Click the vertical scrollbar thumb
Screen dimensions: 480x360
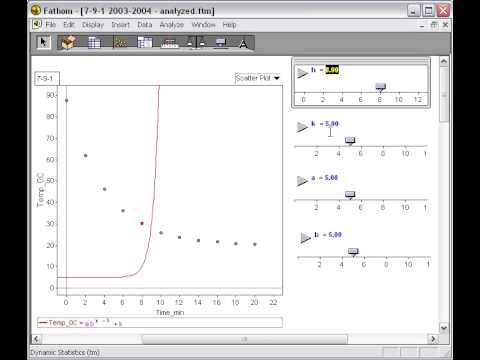[444, 95]
